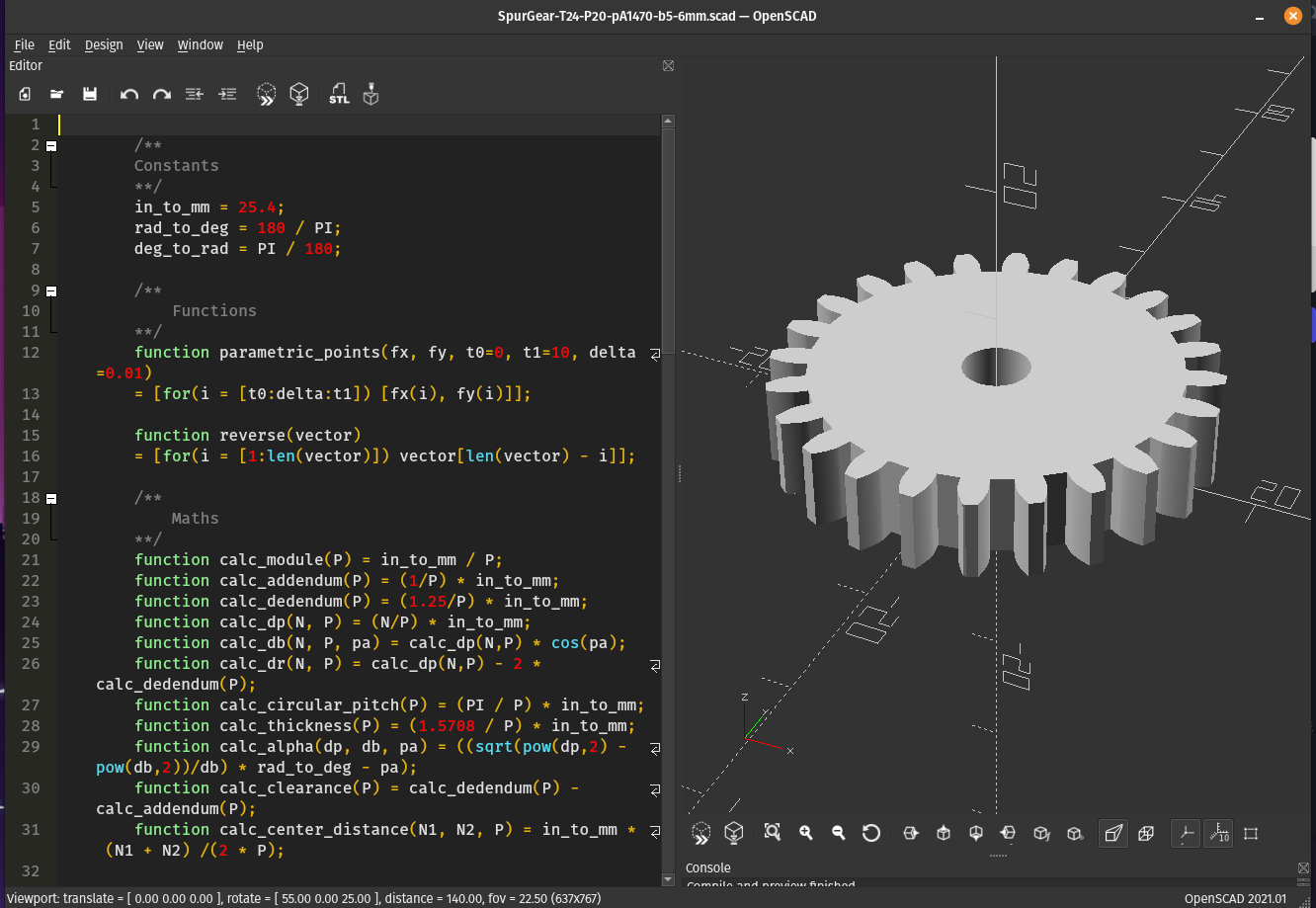Toggle Show Axes in the viewport
Screen dimensions: 1316x908
click(1186, 833)
